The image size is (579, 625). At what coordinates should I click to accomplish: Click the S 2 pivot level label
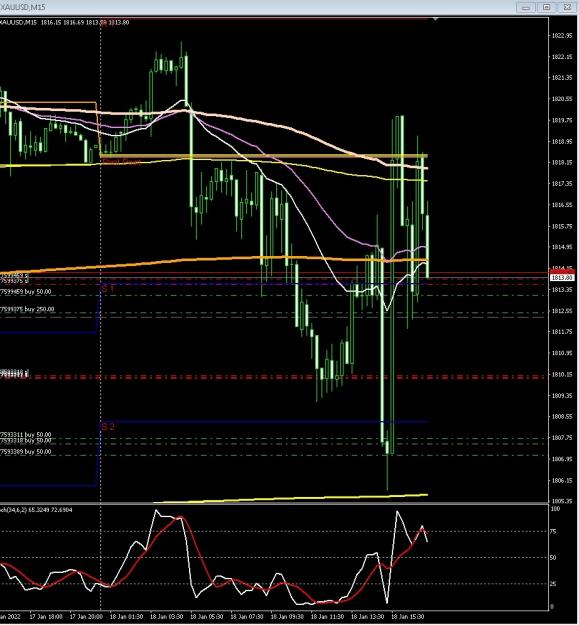[x=108, y=427]
